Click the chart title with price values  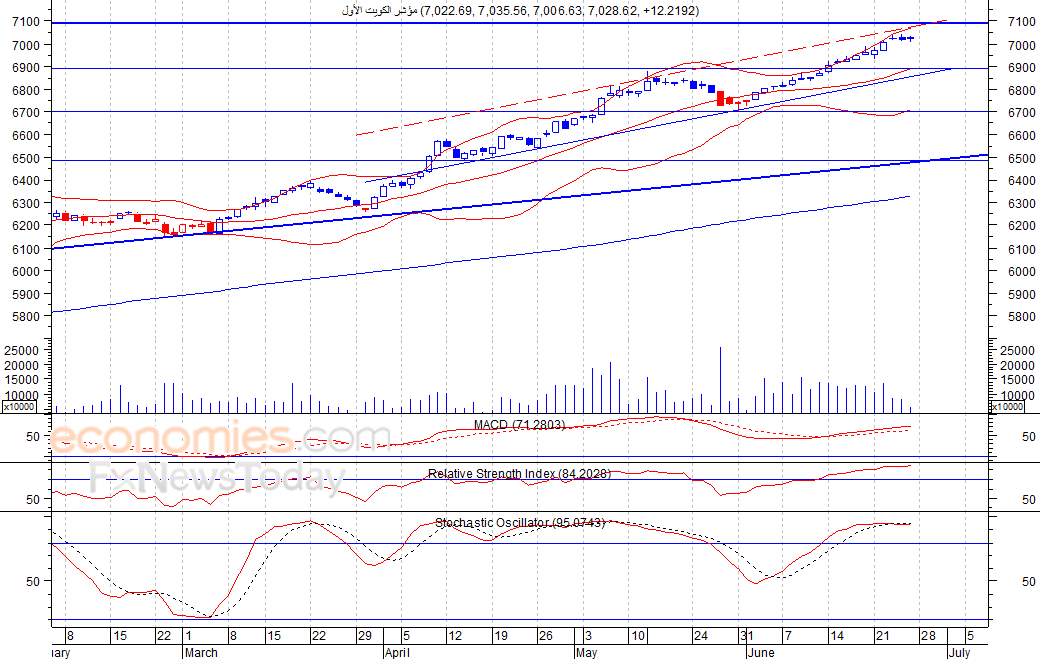[520, 10]
